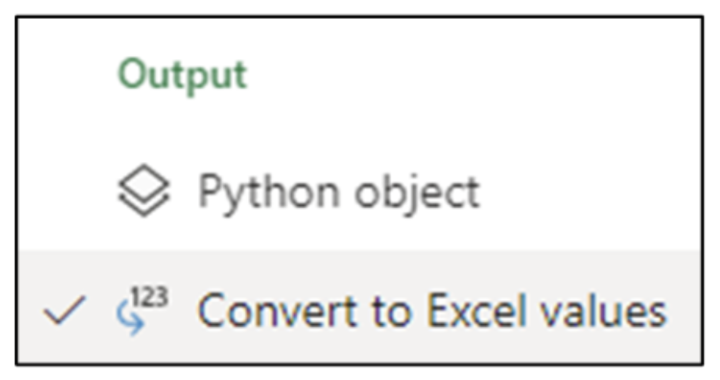The image size is (720, 380).
Task: Uncheck the tick mark on Excel values row
Action: click(64, 310)
